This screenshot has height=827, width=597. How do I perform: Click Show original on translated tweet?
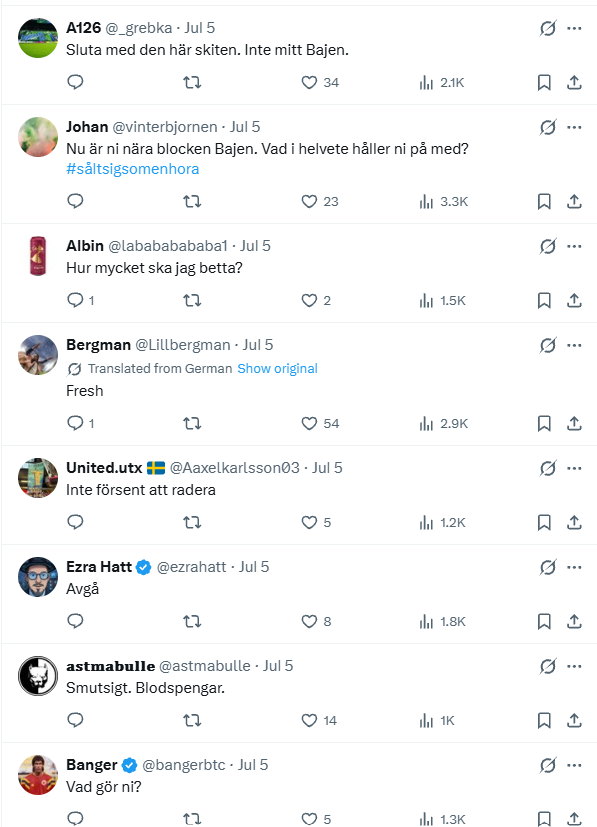(x=277, y=368)
